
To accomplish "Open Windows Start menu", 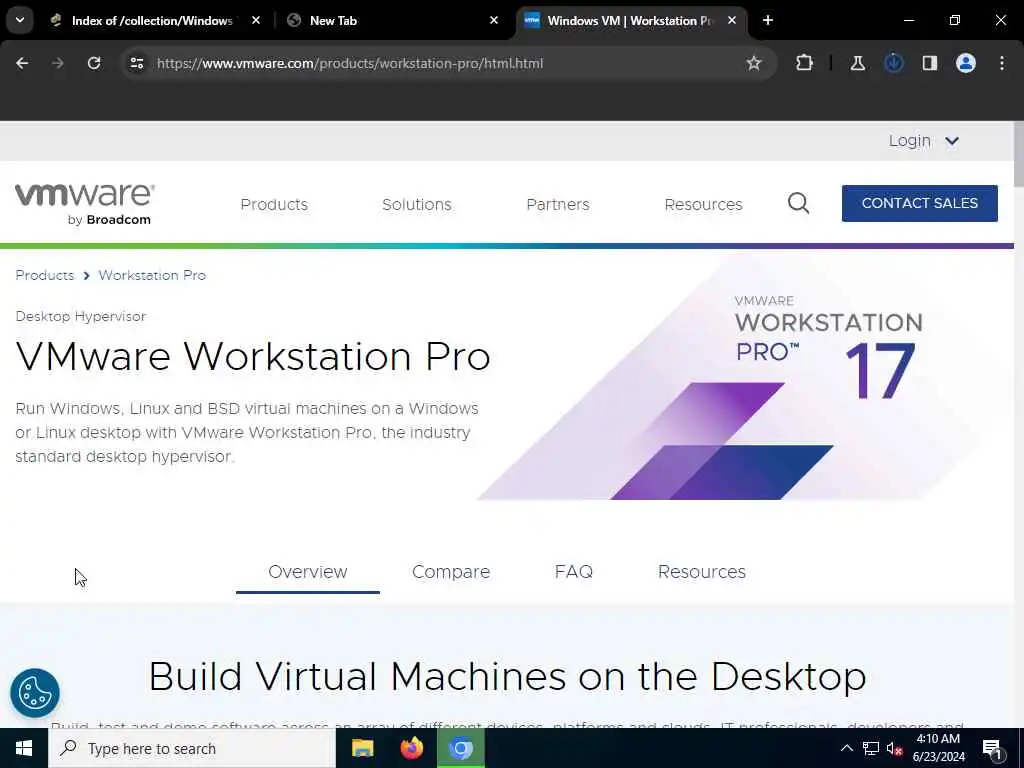I will pos(24,748).
